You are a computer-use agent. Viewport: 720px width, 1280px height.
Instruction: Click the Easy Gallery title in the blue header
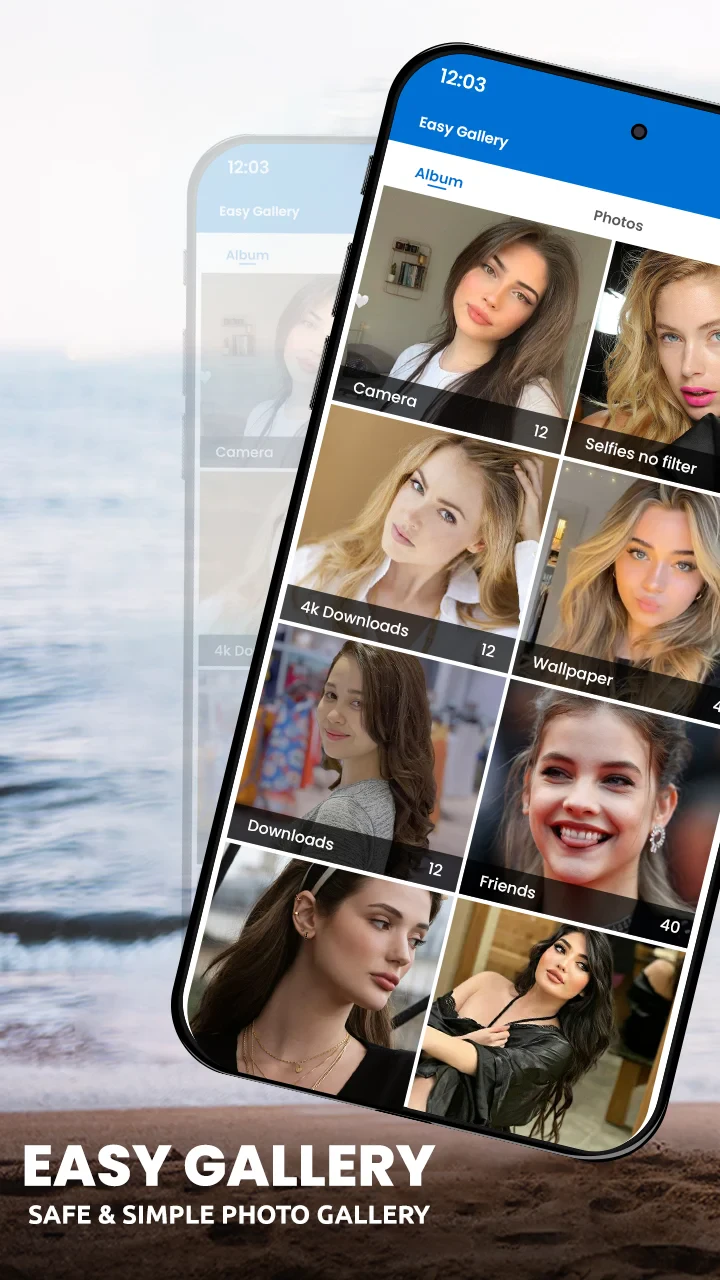(x=463, y=131)
